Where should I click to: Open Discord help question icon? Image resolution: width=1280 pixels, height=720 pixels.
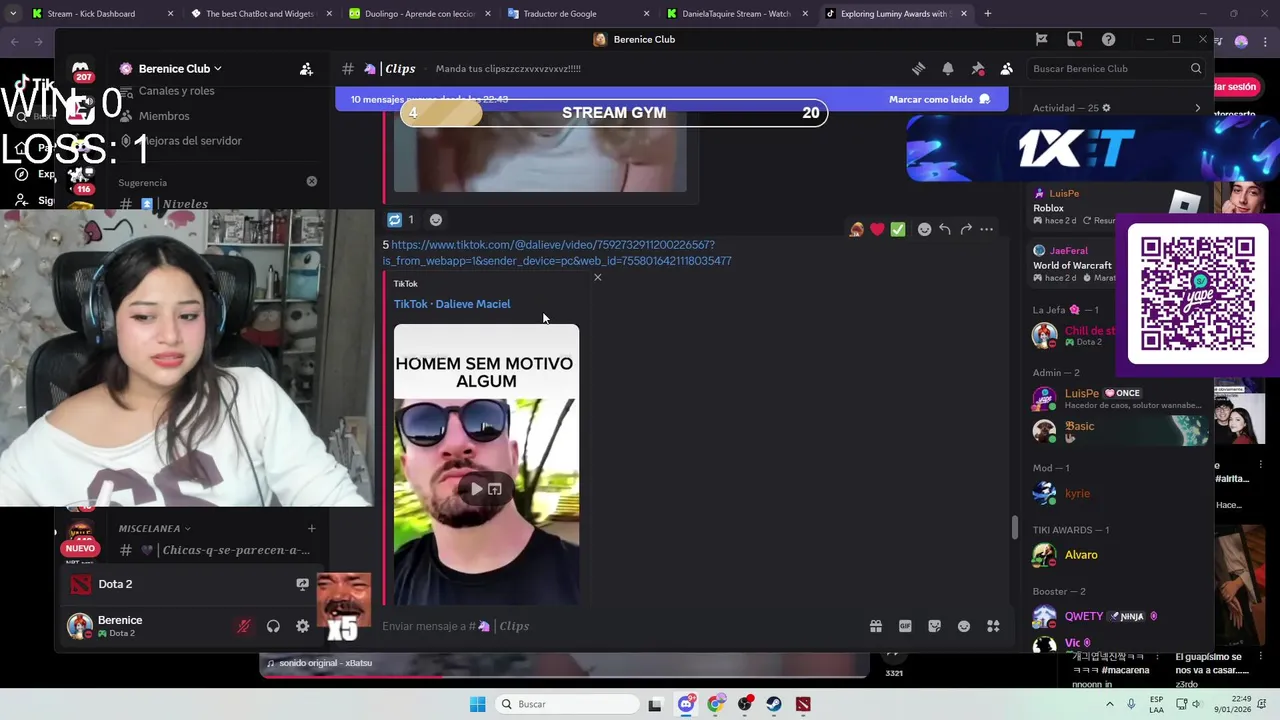click(1108, 39)
